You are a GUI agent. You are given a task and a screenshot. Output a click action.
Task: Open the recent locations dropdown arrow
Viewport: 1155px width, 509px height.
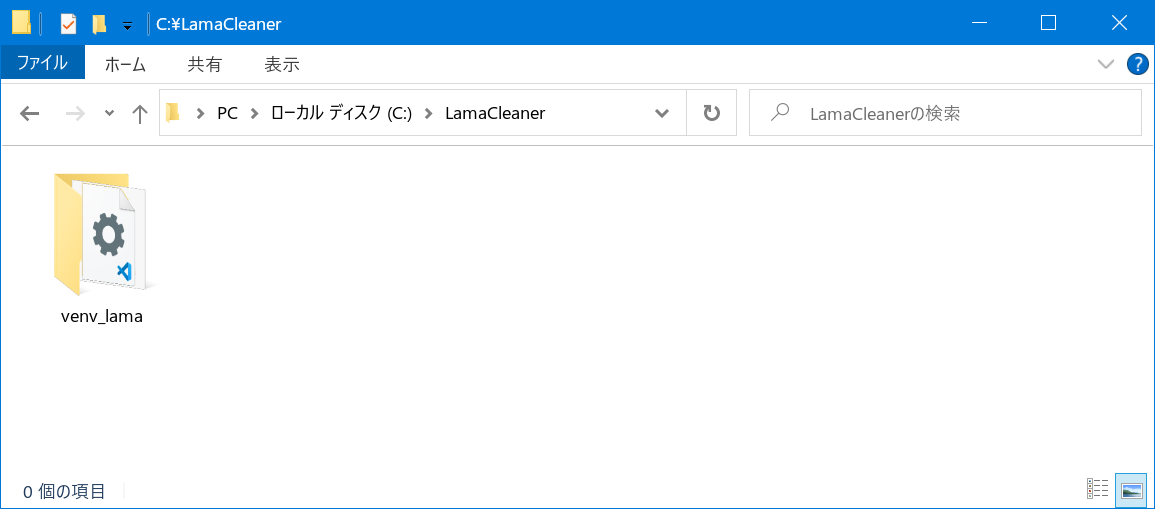pyautogui.click(x=109, y=113)
